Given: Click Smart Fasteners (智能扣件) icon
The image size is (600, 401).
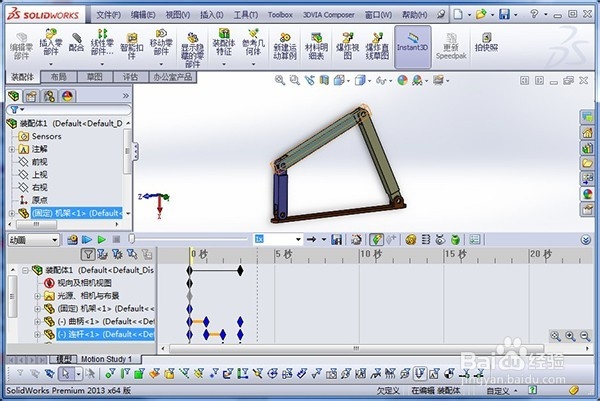Looking at the screenshot, I should click(x=132, y=45).
